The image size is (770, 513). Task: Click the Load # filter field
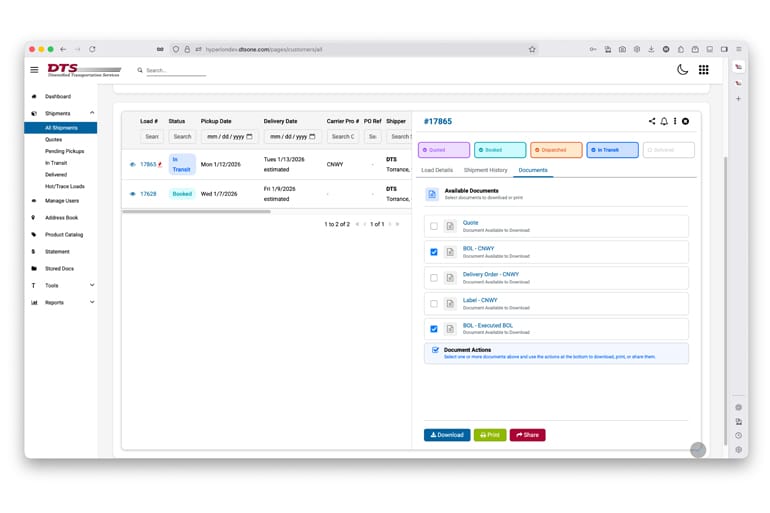(152, 136)
